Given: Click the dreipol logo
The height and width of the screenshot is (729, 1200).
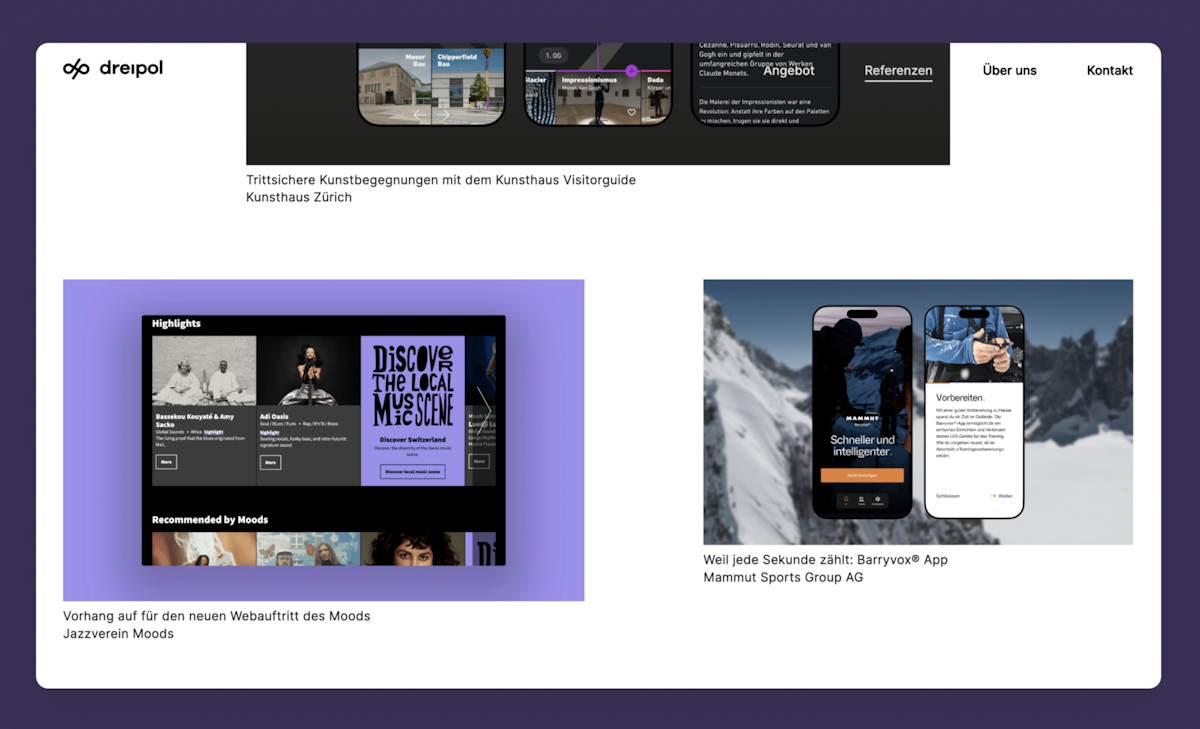Looking at the screenshot, I should [112, 68].
